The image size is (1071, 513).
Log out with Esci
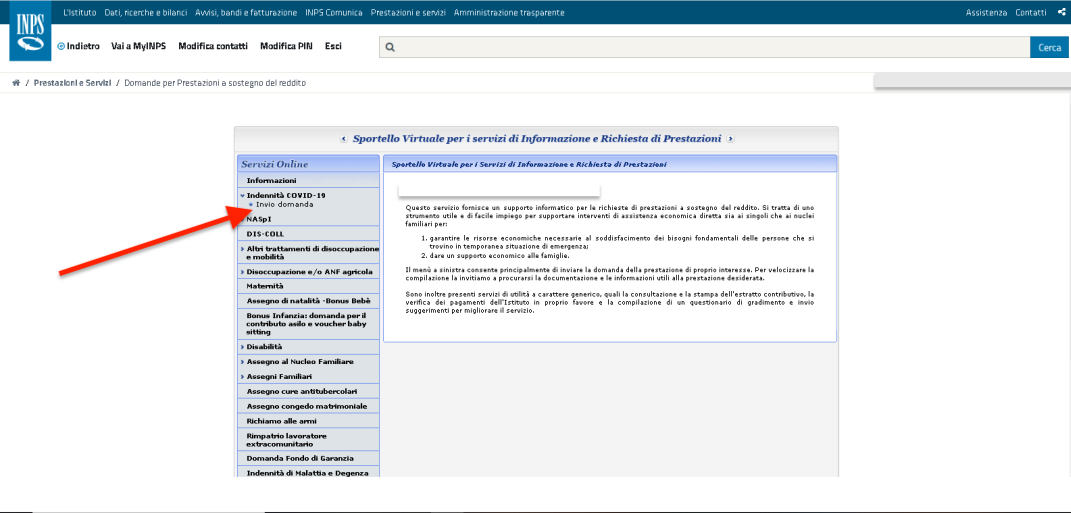point(333,46)
